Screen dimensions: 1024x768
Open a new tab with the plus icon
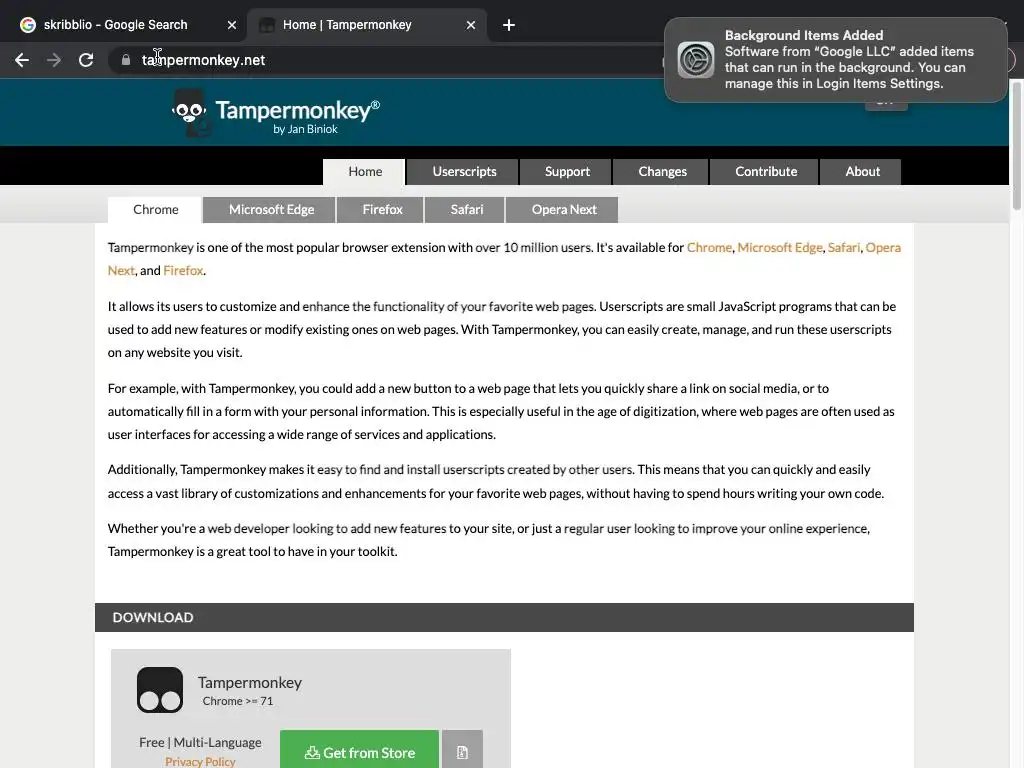click(x=509, y=25)
